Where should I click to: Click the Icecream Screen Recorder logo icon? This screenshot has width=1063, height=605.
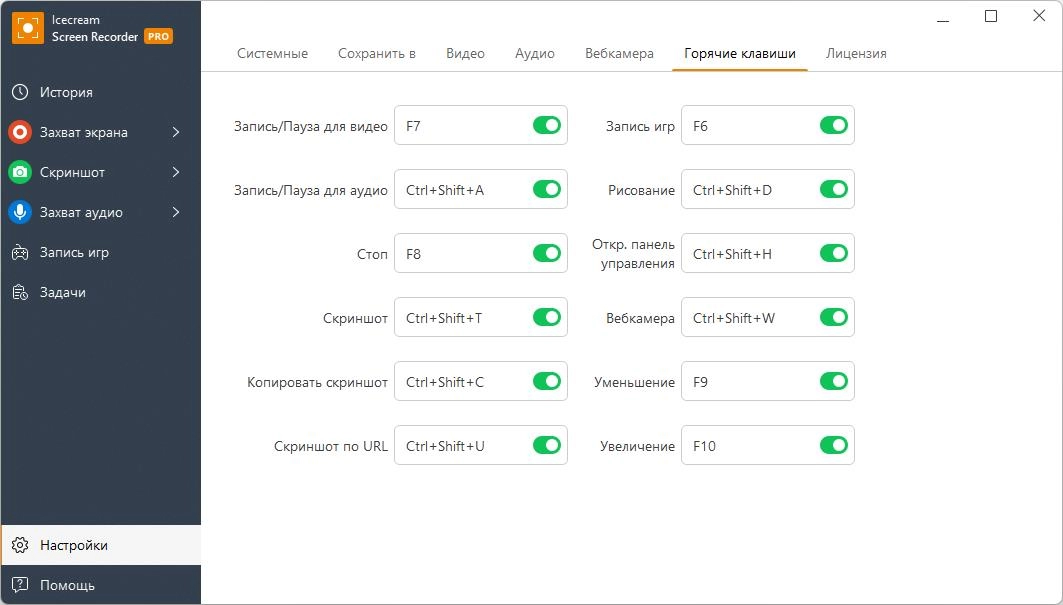coord(27,28)
